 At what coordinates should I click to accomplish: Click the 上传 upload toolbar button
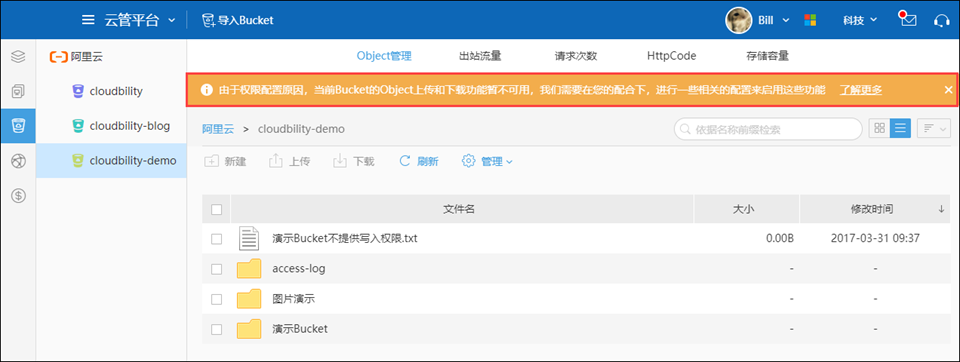[x=290, y=162]
